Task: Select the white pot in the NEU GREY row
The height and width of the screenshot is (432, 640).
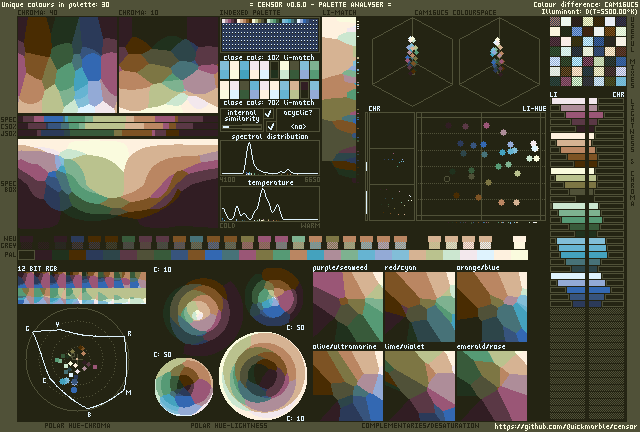Action: coord(519,242)
